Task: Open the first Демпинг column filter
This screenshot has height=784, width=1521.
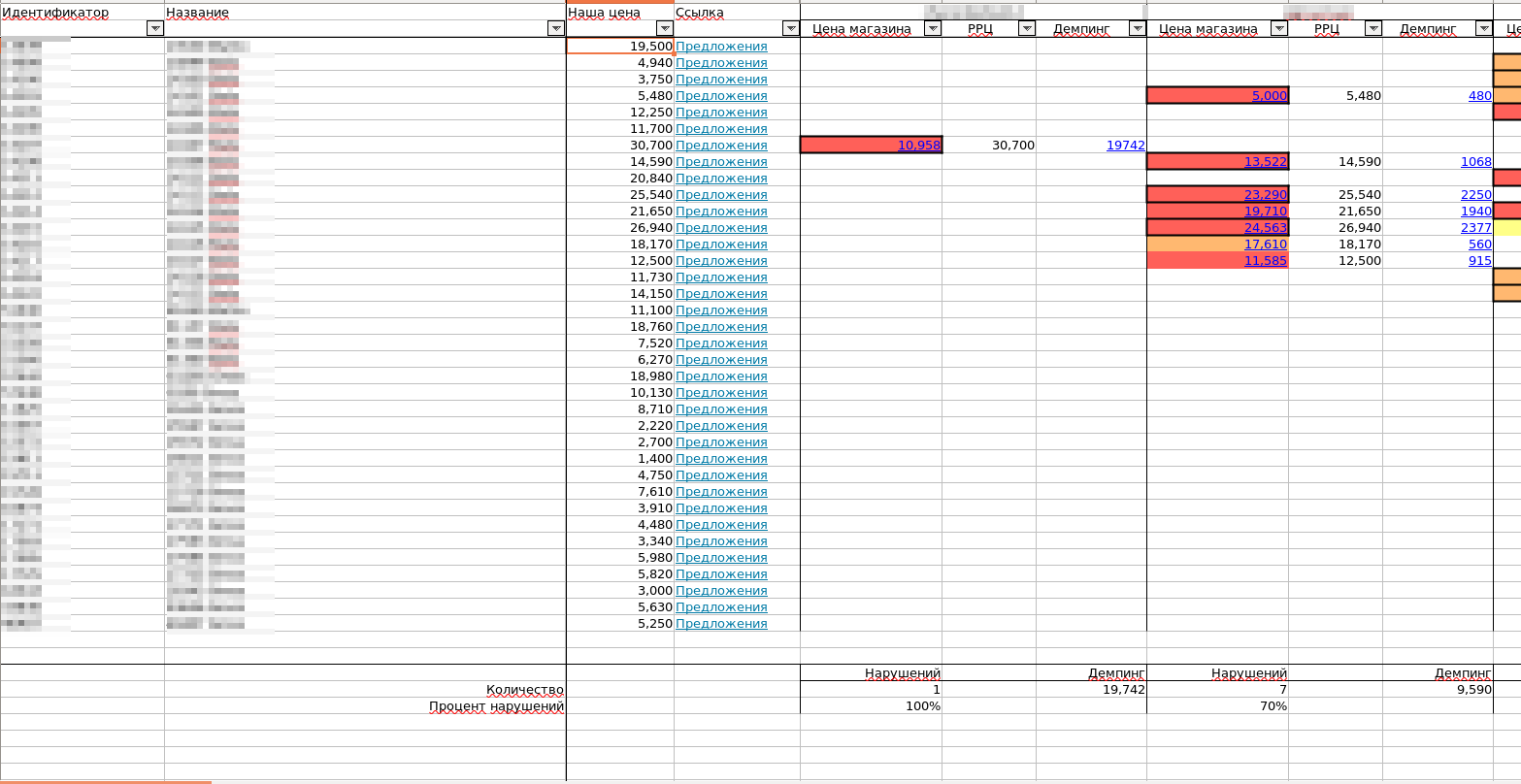Action: [x=1137, y=29]
